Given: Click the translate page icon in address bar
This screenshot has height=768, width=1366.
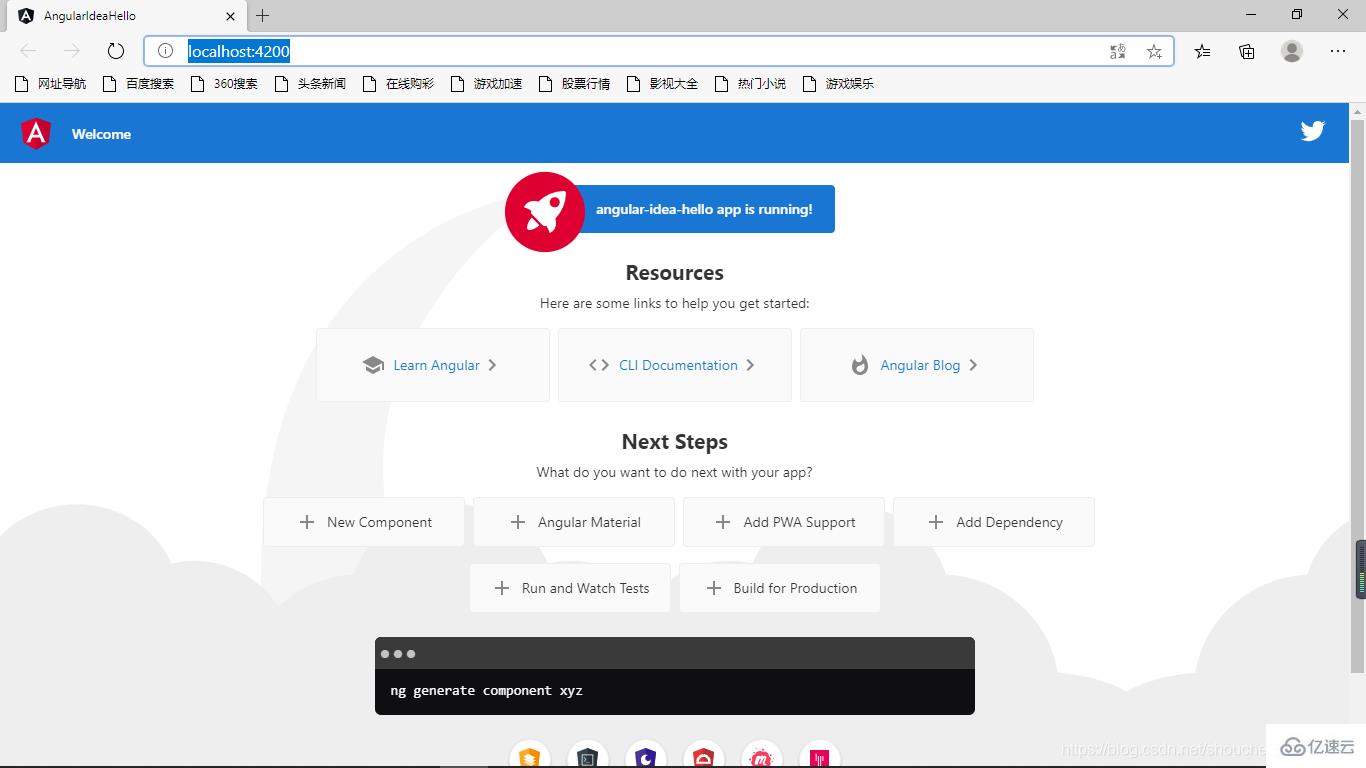Looking at the screenshot, I should (1118, 51).
